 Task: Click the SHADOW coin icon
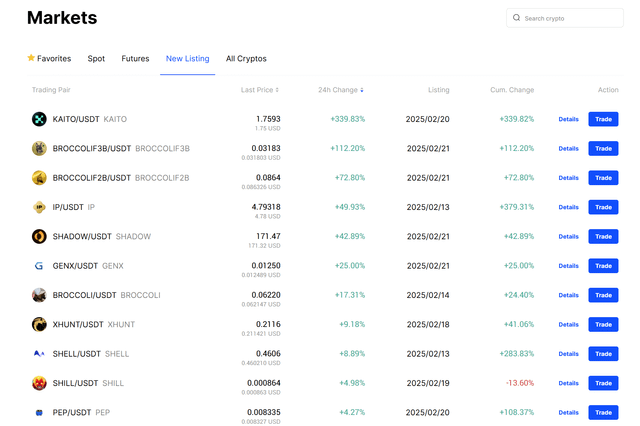click(x=39, y=236)
